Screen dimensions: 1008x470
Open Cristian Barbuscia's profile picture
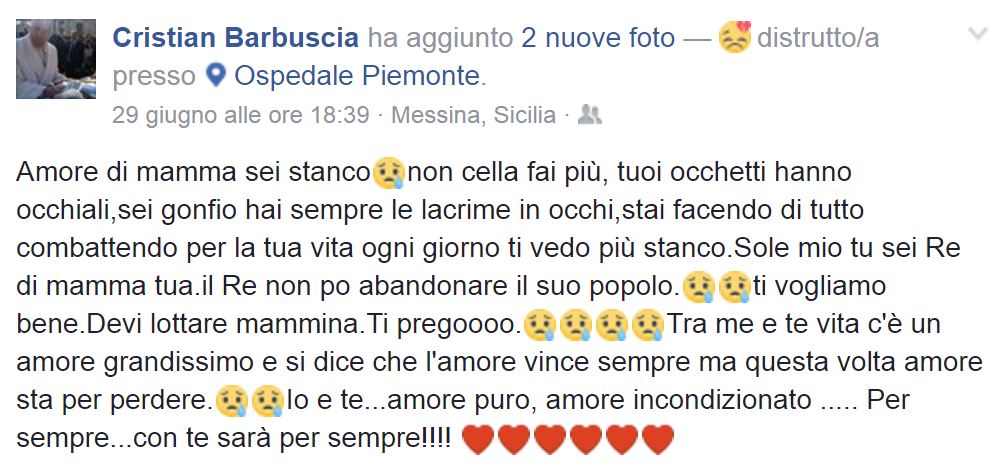point(56,59)
